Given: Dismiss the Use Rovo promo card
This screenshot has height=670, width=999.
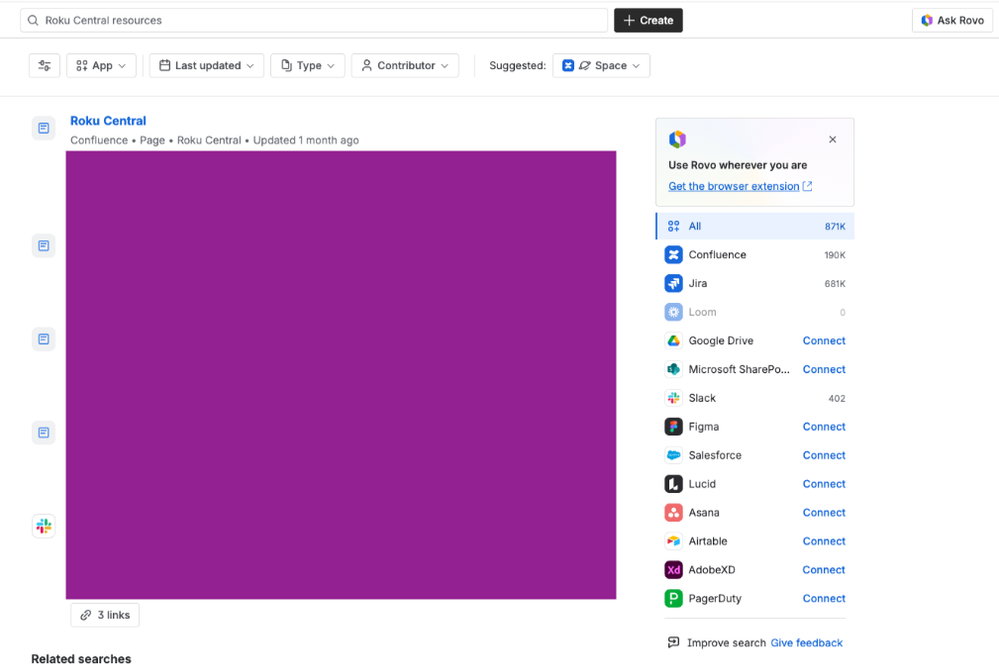Looking at the screenshot, I should (833, 139).
